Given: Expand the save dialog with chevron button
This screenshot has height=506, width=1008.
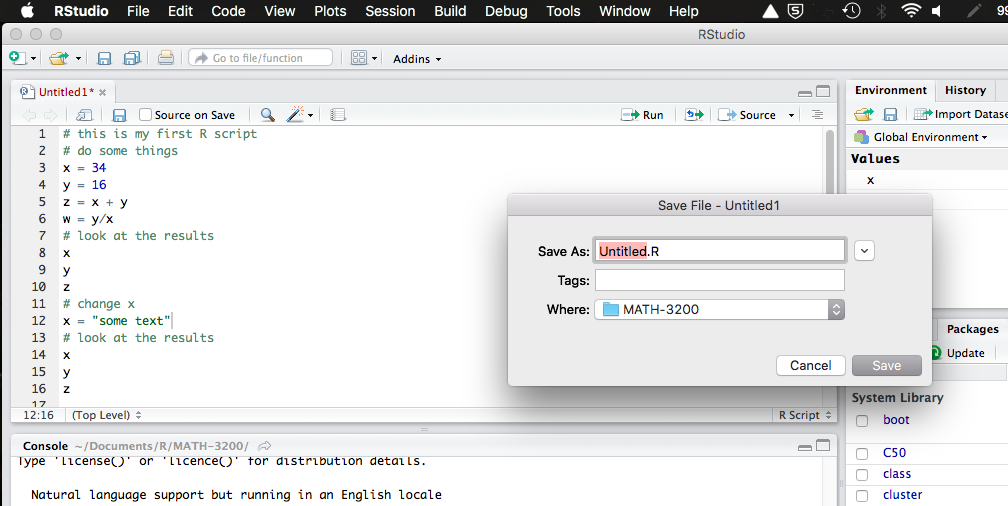Looking at the screenshot, I should point(864,251).
